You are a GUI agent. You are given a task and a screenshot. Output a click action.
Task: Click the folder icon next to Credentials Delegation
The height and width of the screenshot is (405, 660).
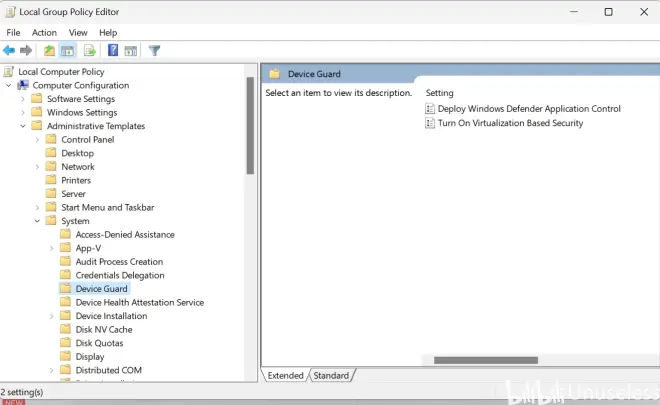[65, 275]
